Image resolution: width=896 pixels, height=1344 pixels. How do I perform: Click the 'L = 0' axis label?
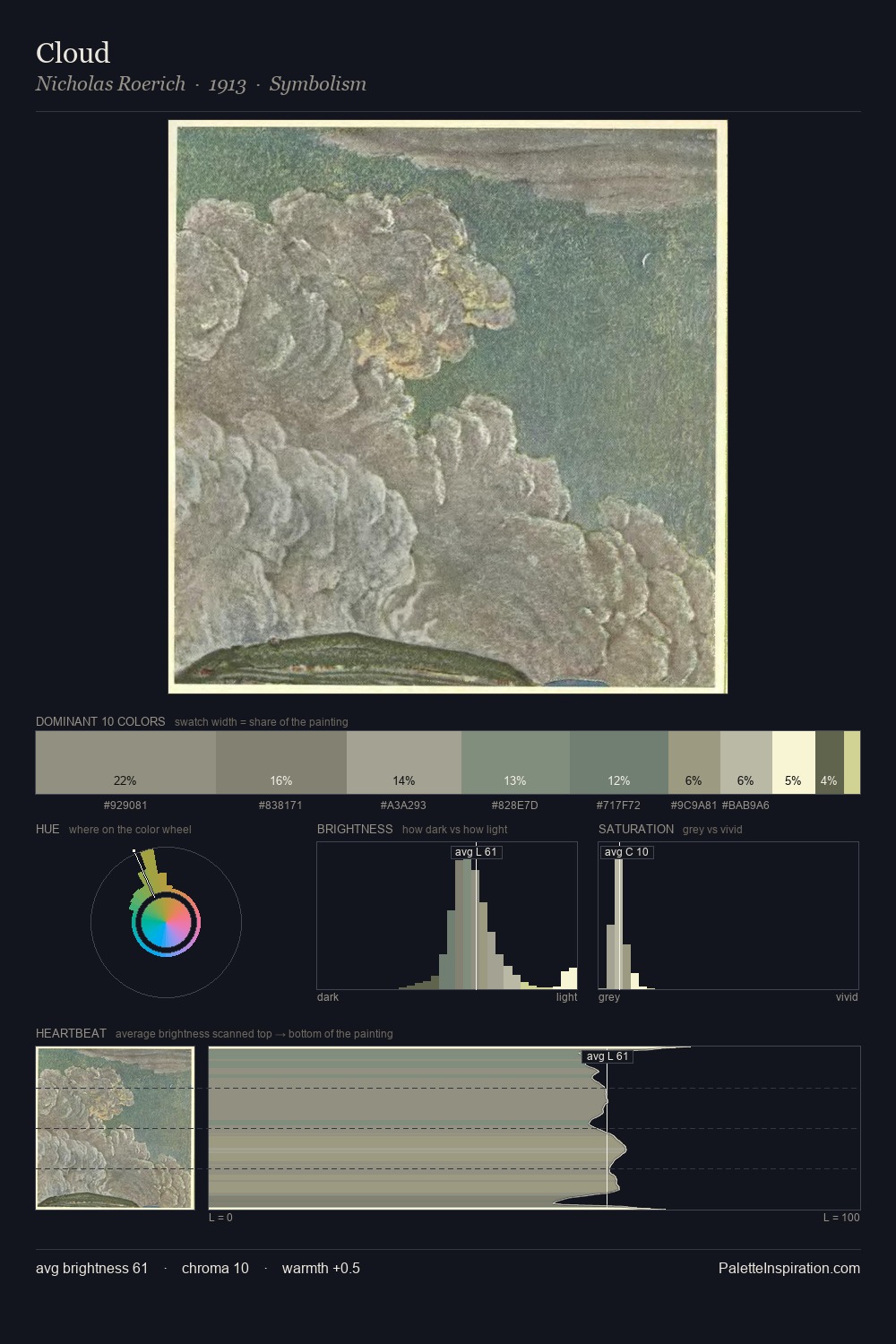(x=220, y=1218)
